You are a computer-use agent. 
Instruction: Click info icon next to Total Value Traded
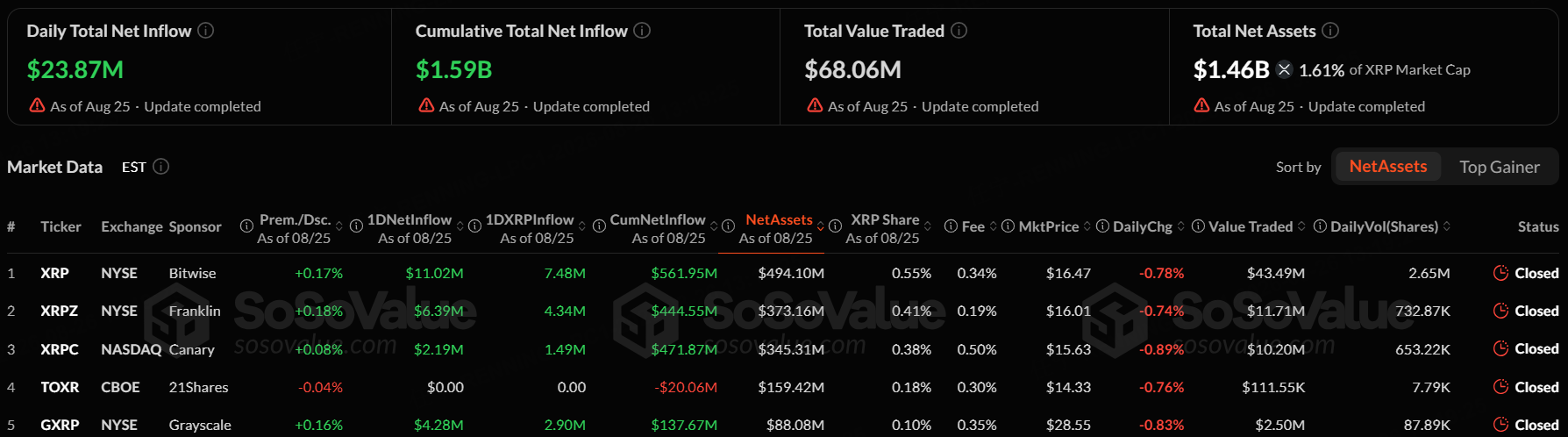959,31
